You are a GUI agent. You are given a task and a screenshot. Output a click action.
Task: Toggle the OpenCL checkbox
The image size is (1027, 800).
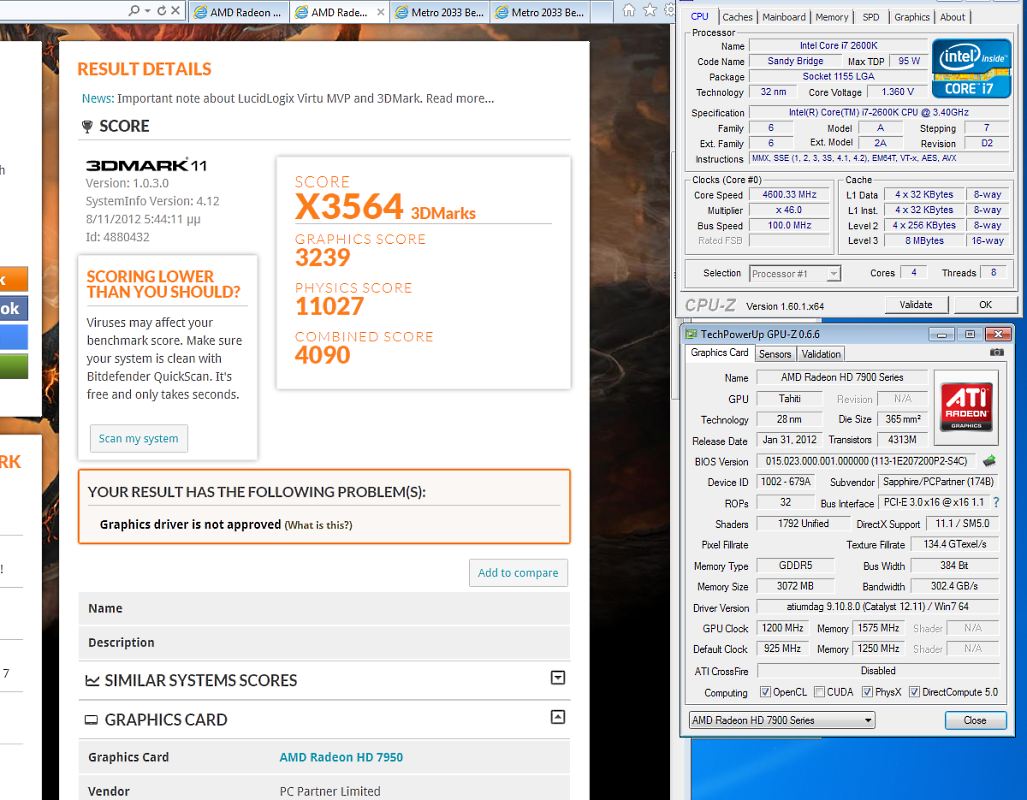(765, 692)
